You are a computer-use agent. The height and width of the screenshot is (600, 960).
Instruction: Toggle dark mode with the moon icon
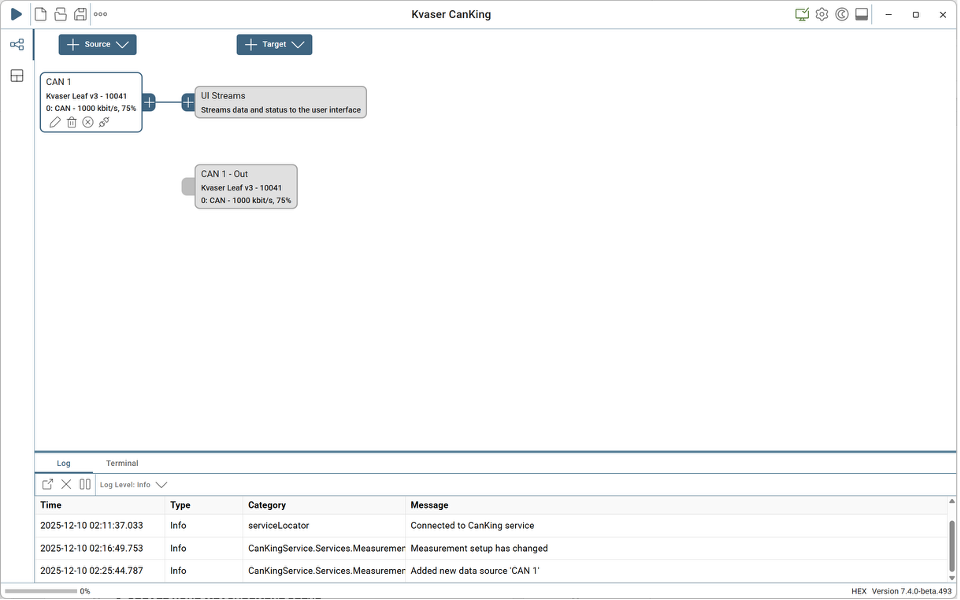(842, 14)
